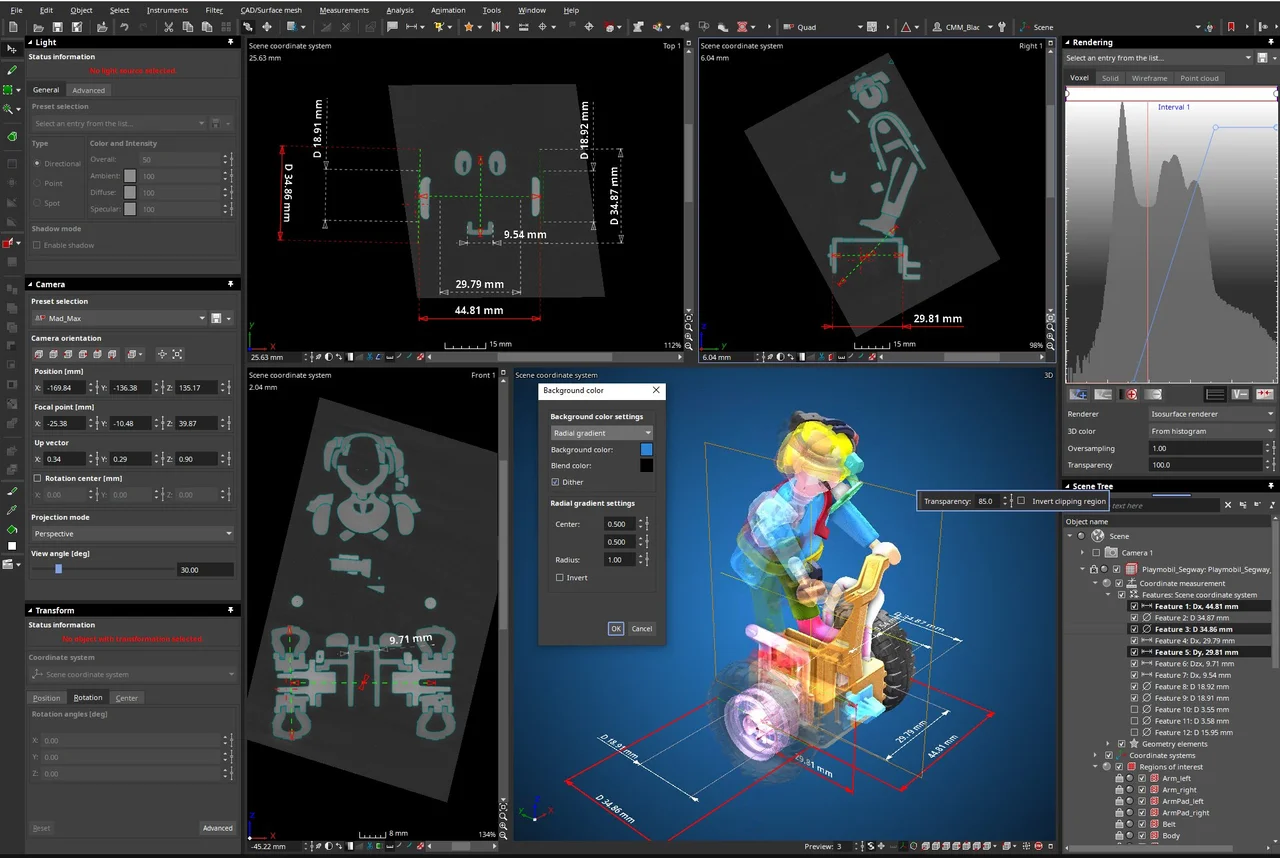Expand the Geometry elements tree node
1280x858 pixels.
click(1108, 744)
